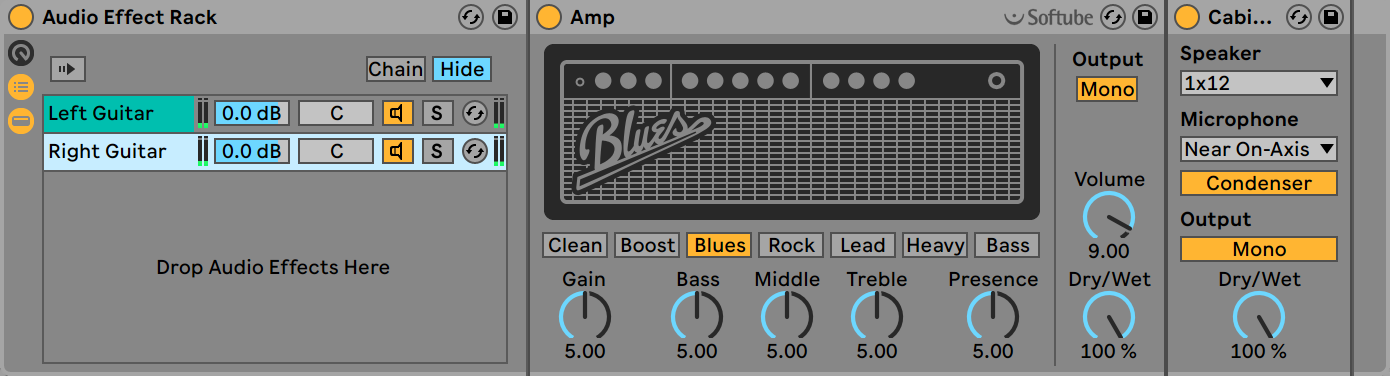
Task: Click Right Guitar pan C field
Action: click(x=336, y=151)
